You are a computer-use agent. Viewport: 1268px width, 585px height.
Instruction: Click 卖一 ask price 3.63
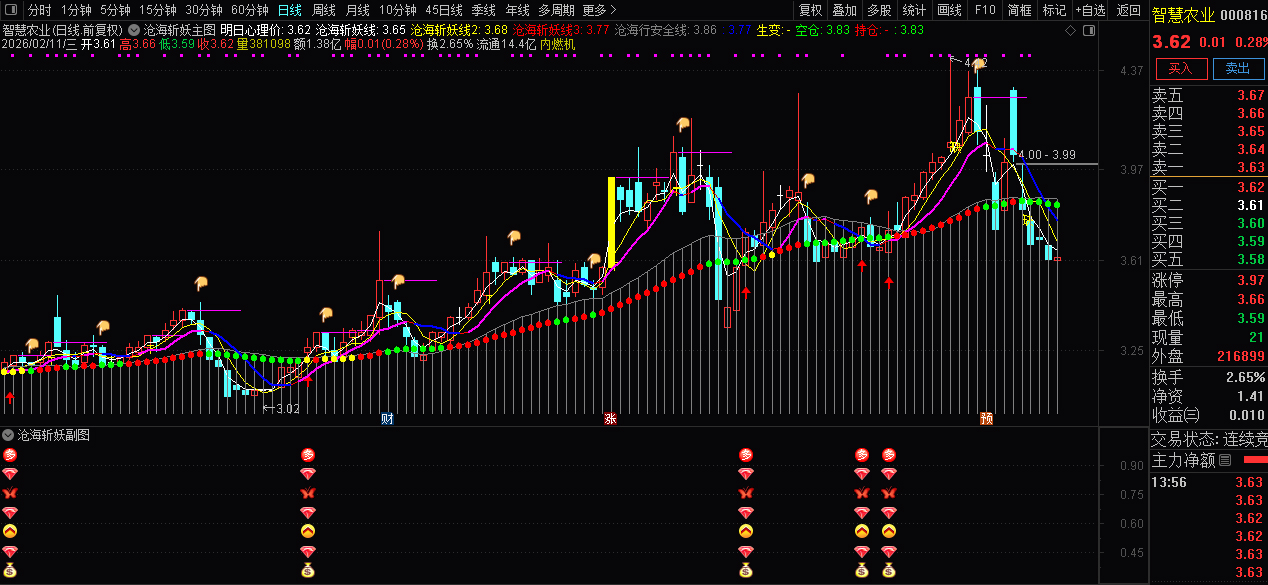click(1251, 167)
